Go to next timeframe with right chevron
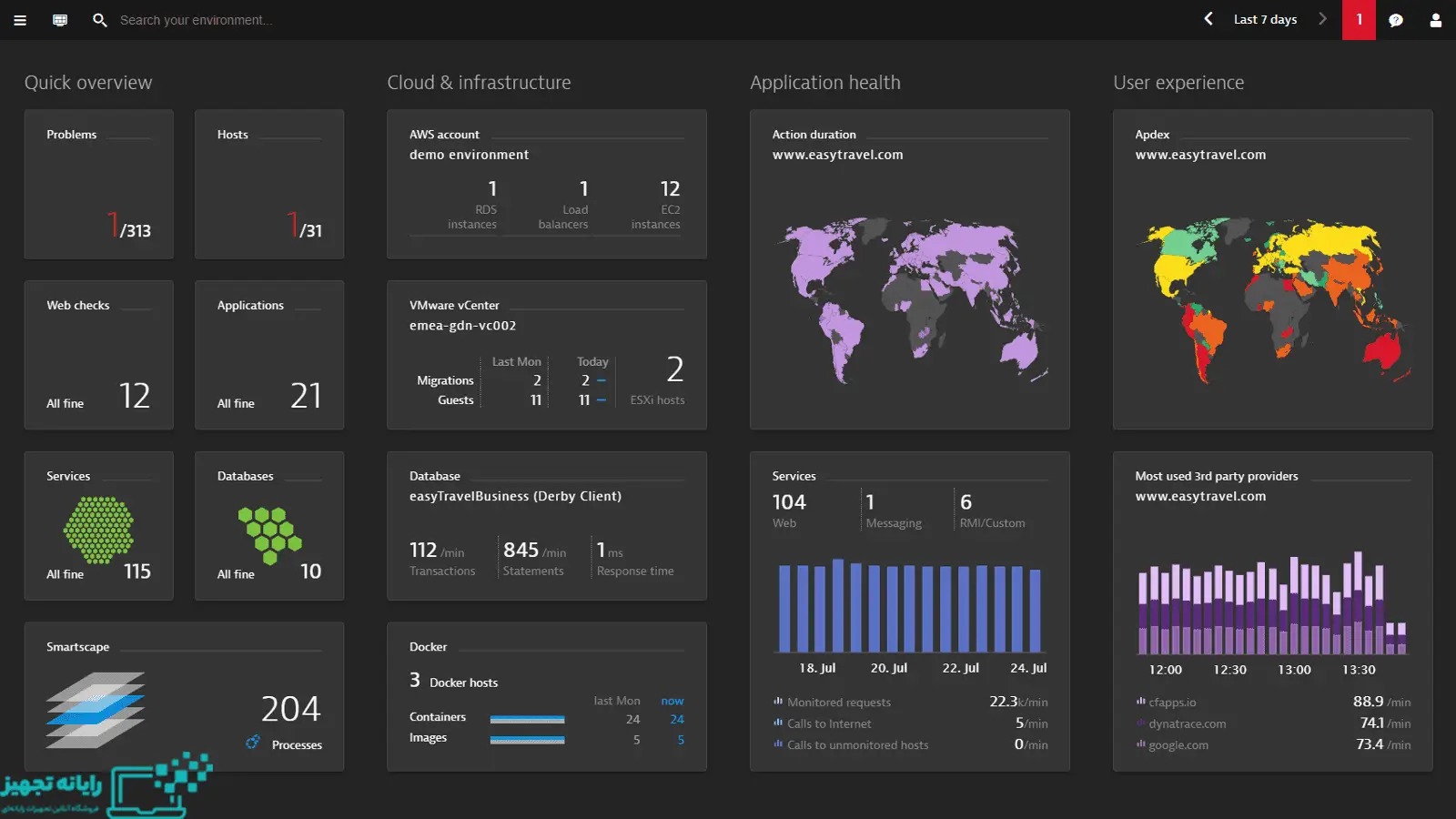The image size is (1456, 819). point(1322,19)
